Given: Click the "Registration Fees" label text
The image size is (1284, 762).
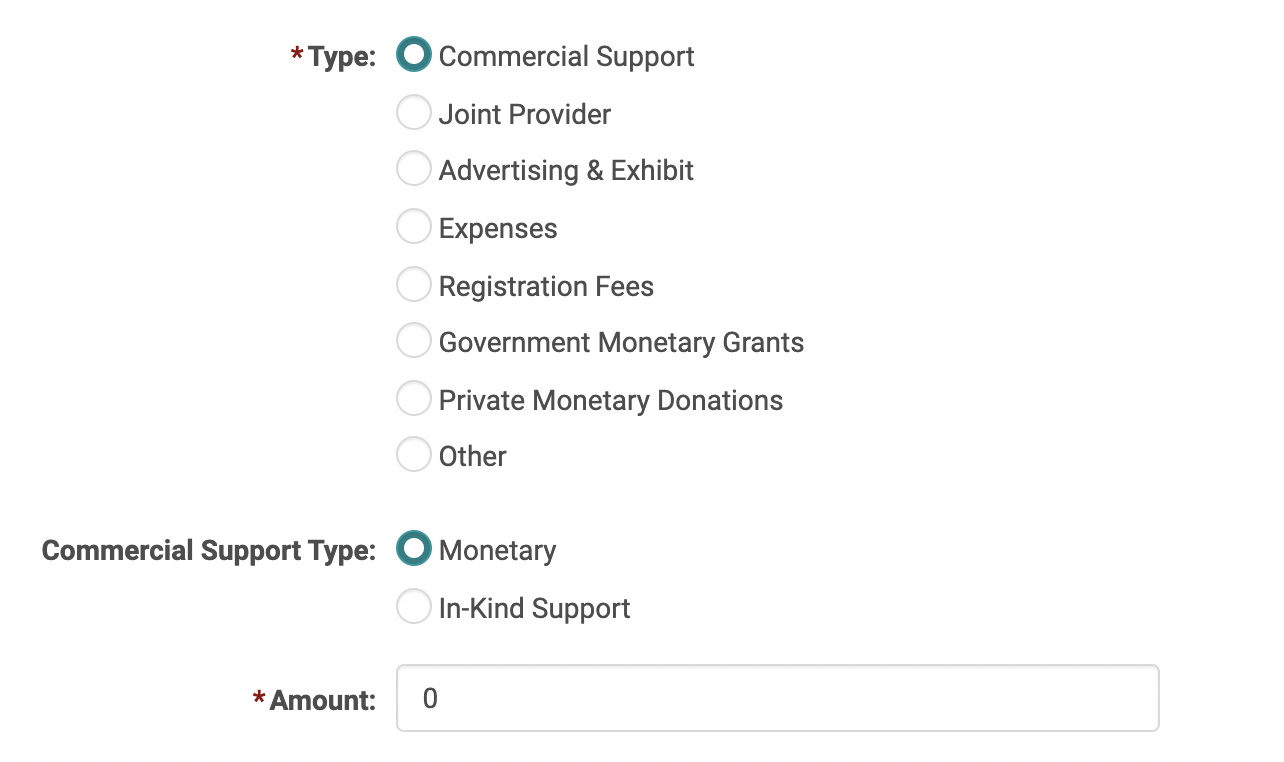Looking at the screenshot, I should (546, 287).
